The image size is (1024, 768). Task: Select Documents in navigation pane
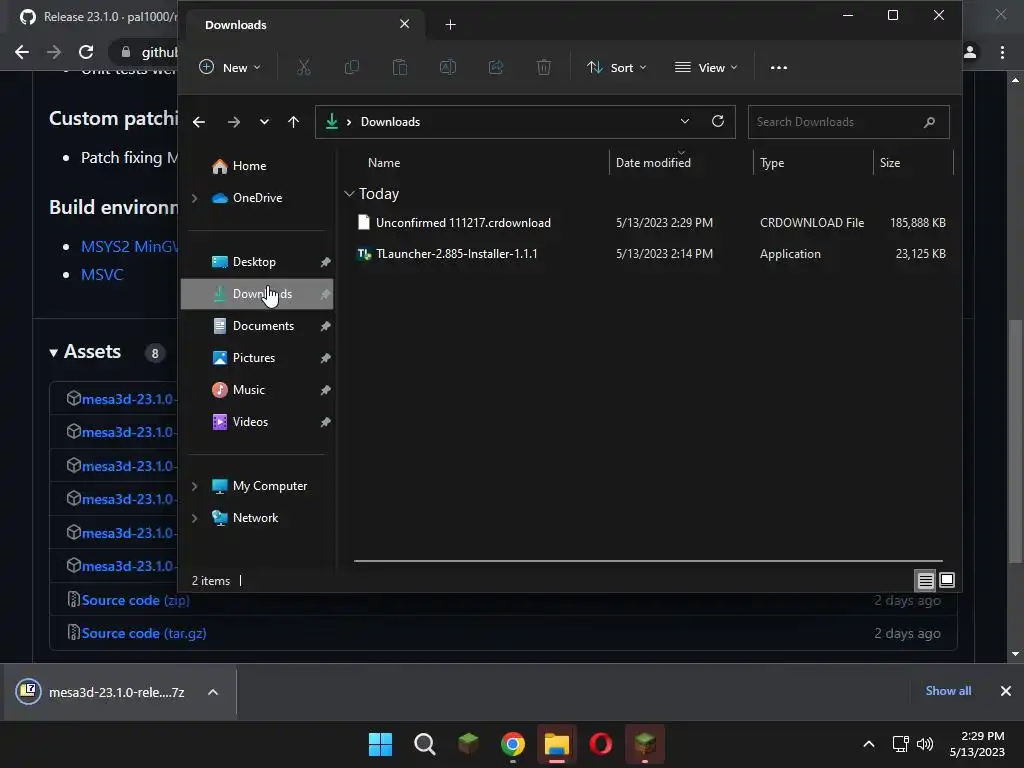click(x=257, y=326)
